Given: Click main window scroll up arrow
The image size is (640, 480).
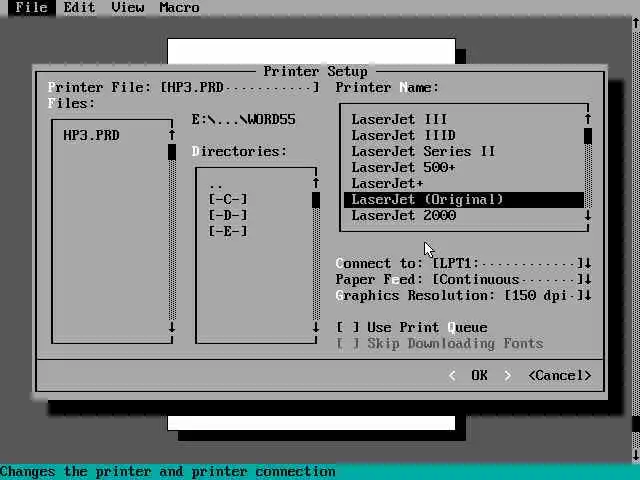Looking at the screenshot, I should [636, 23].
